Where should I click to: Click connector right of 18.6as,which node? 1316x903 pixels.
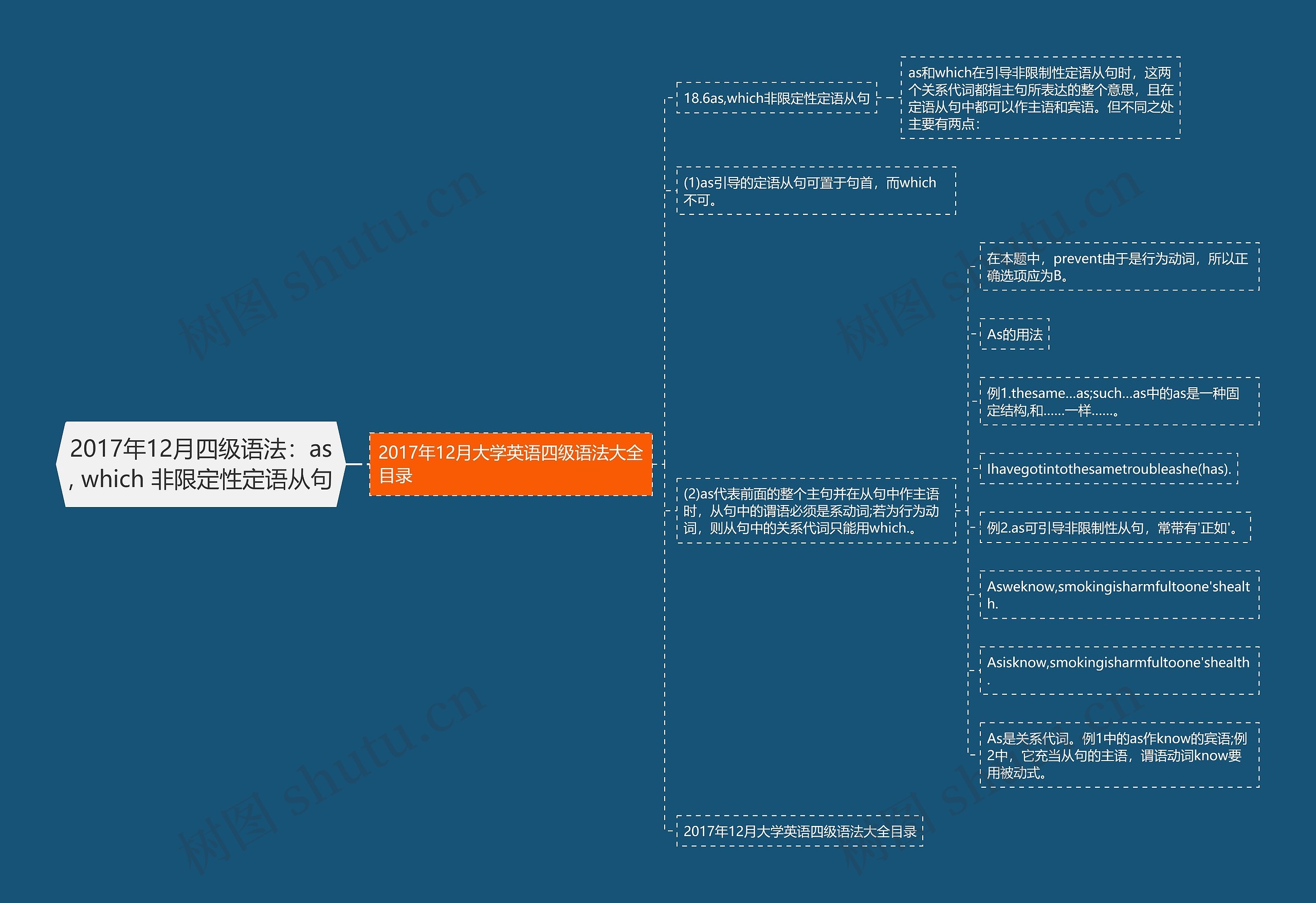coord(889,98)
